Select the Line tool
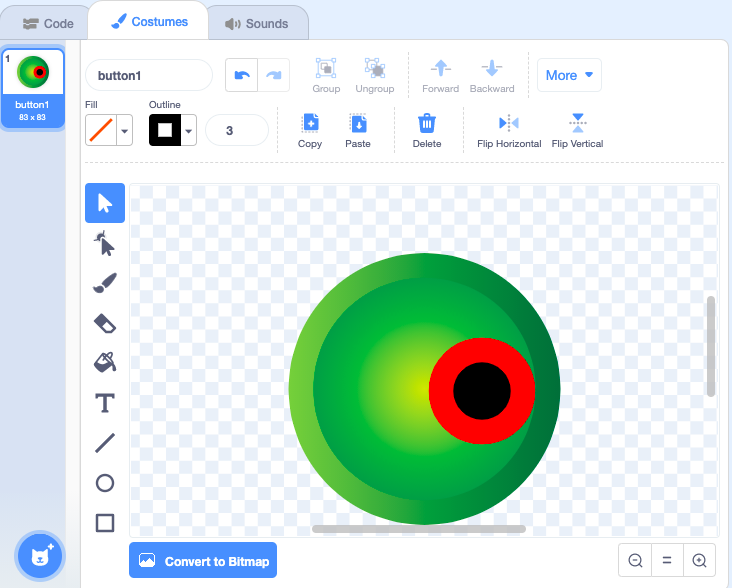The height and width of the screenshot is (588, 732). [x=105, y=443]
